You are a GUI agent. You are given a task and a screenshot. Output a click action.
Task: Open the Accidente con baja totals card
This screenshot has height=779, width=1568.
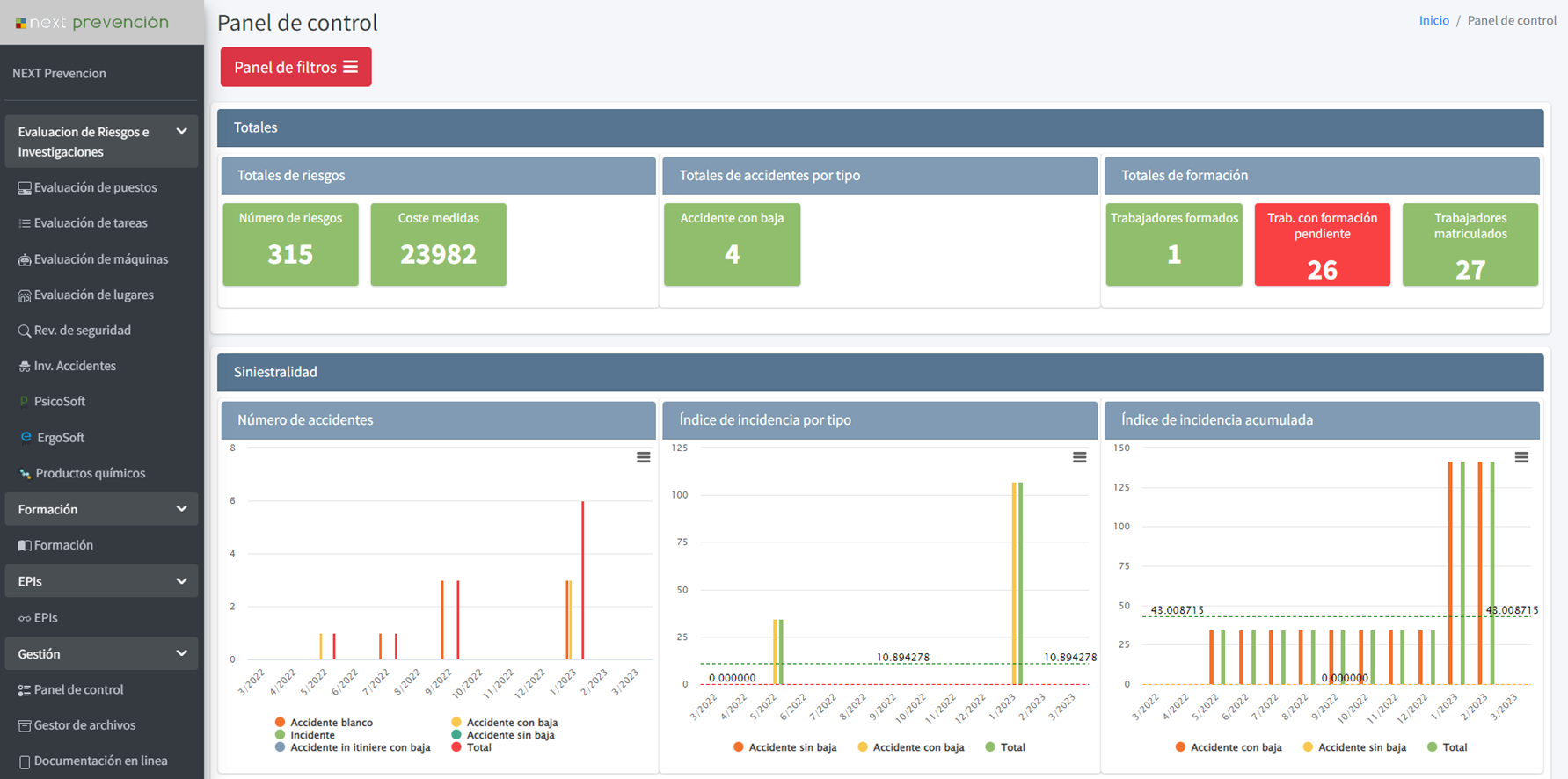pyautogui.click(x=732, y=244)
